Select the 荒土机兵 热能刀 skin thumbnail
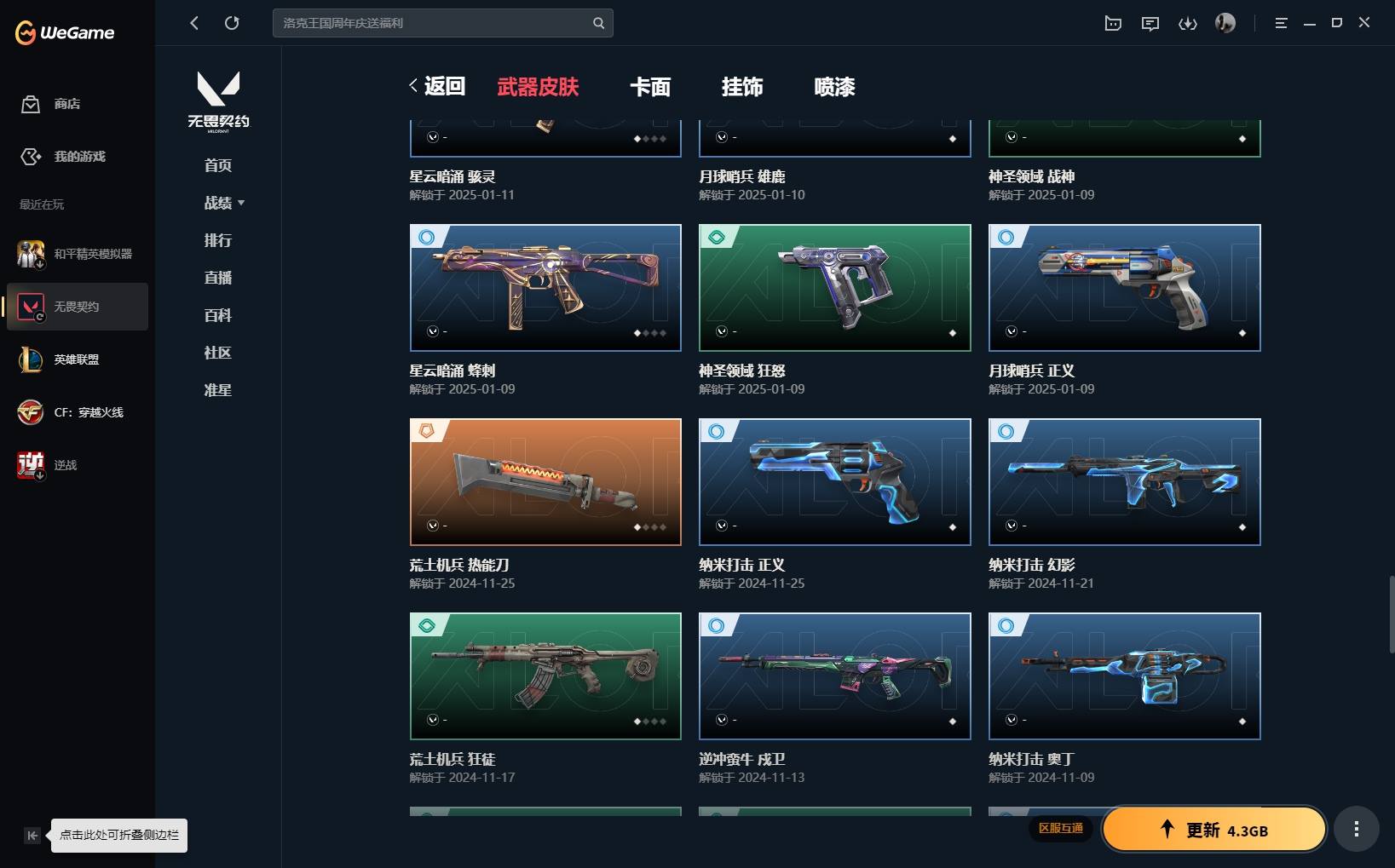 point(545,482)
